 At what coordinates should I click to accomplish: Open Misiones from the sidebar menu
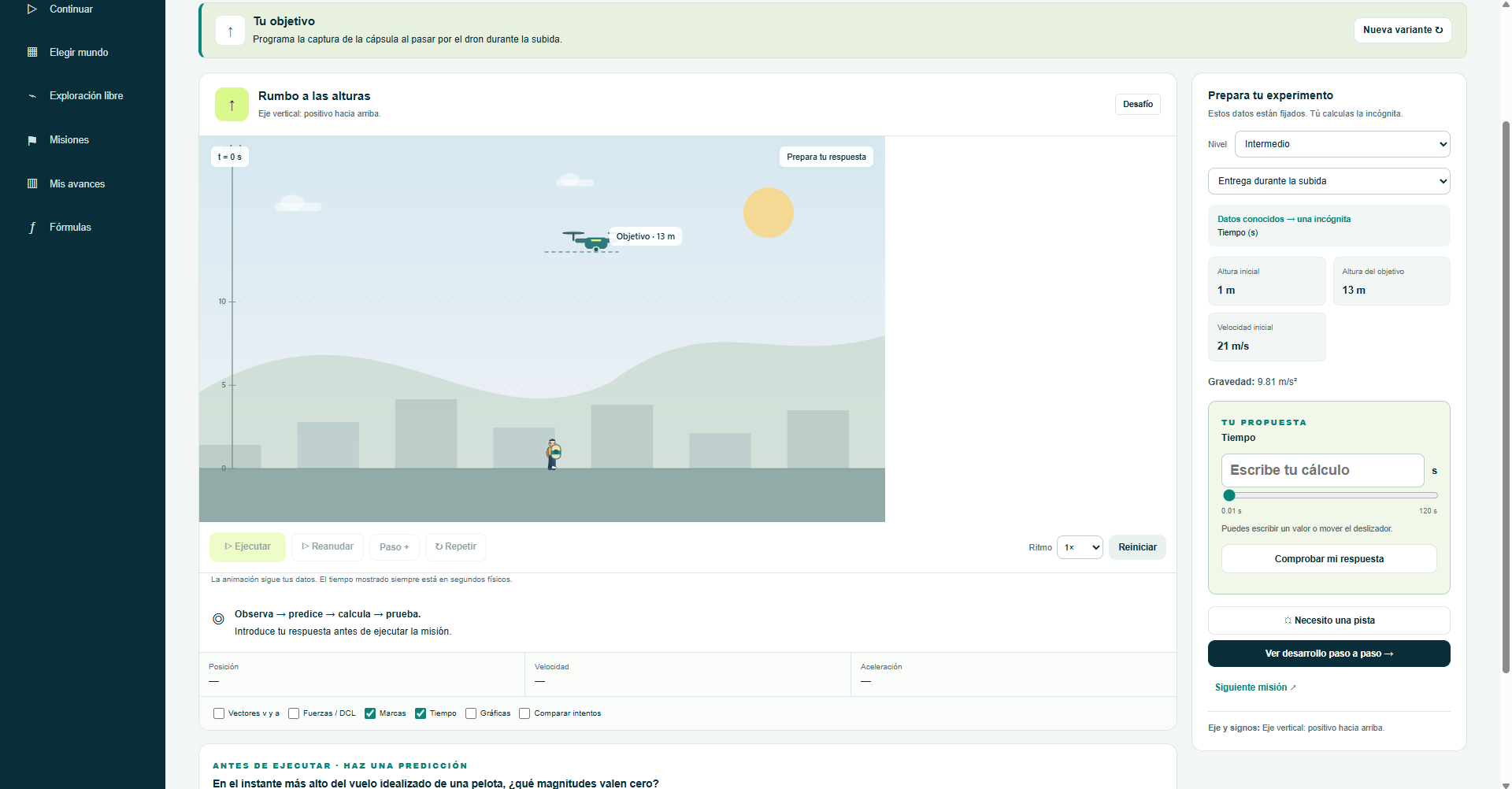pos(69,140)
